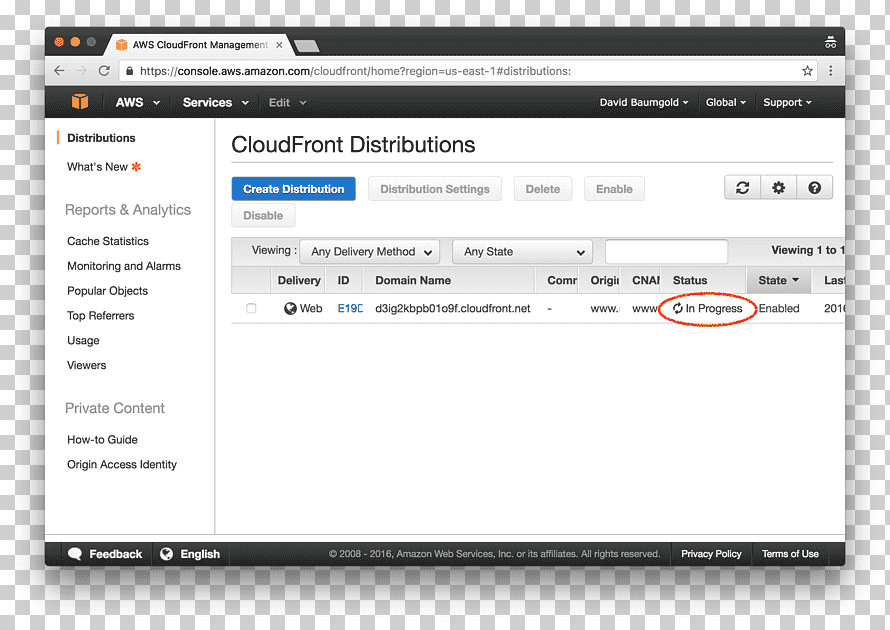This screenshot has height=630, width=890.
Task: Open Cache Statistics in the sidebar
Action: 108,241
